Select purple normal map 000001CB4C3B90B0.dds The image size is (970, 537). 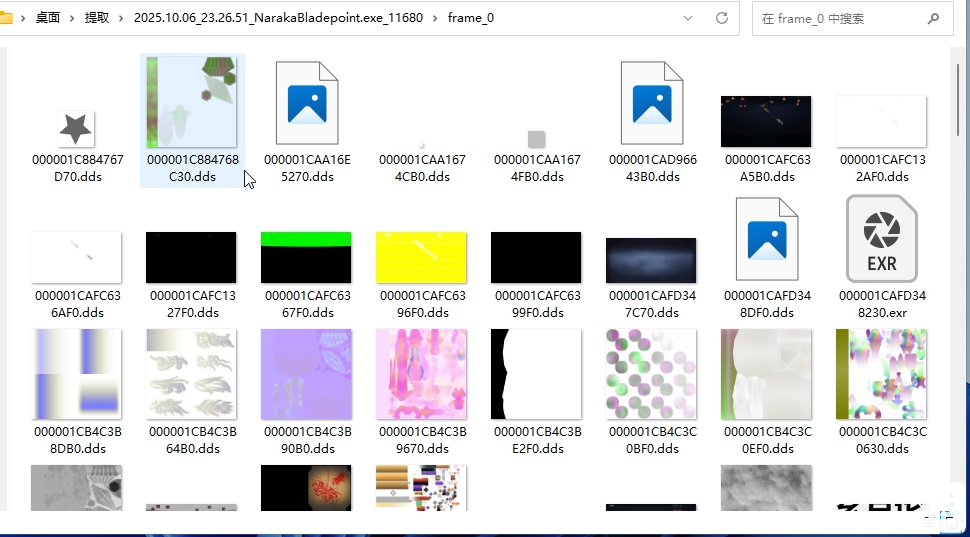[306, 374]
